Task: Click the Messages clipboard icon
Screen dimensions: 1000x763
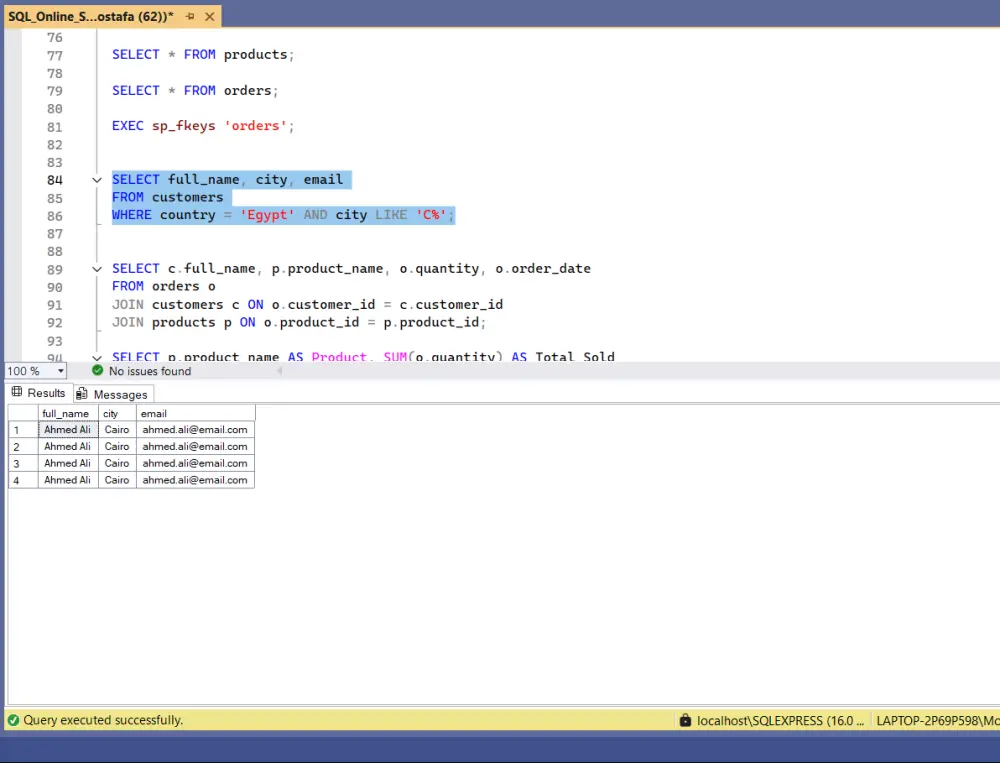Action: pos(81,393)
